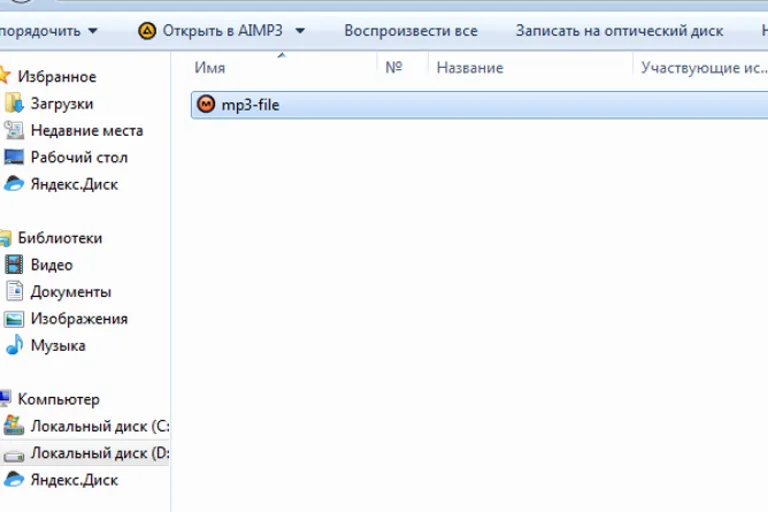Click the Документы page icon

[x=14, y=291]
